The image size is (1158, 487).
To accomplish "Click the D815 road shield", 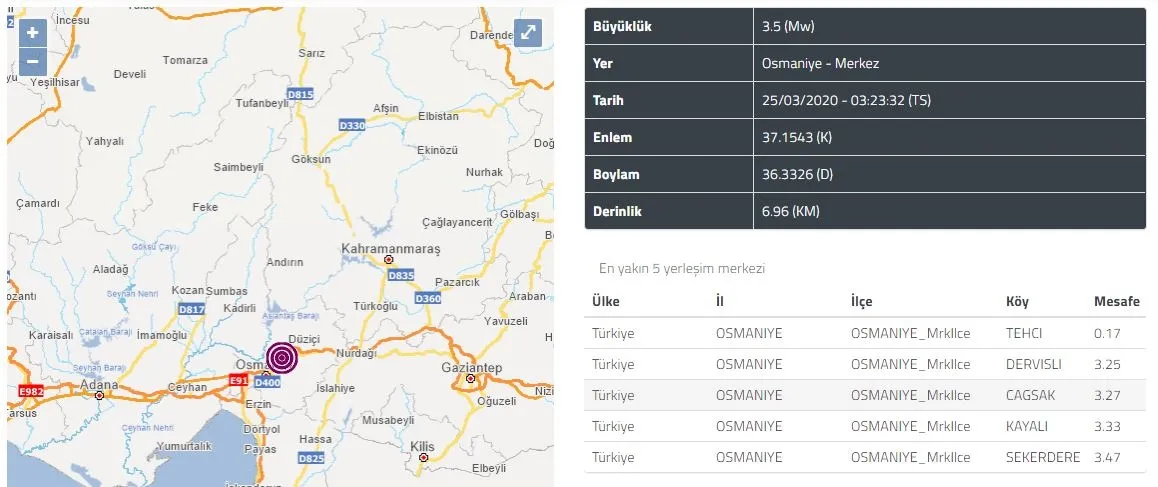I will (300, 94).
